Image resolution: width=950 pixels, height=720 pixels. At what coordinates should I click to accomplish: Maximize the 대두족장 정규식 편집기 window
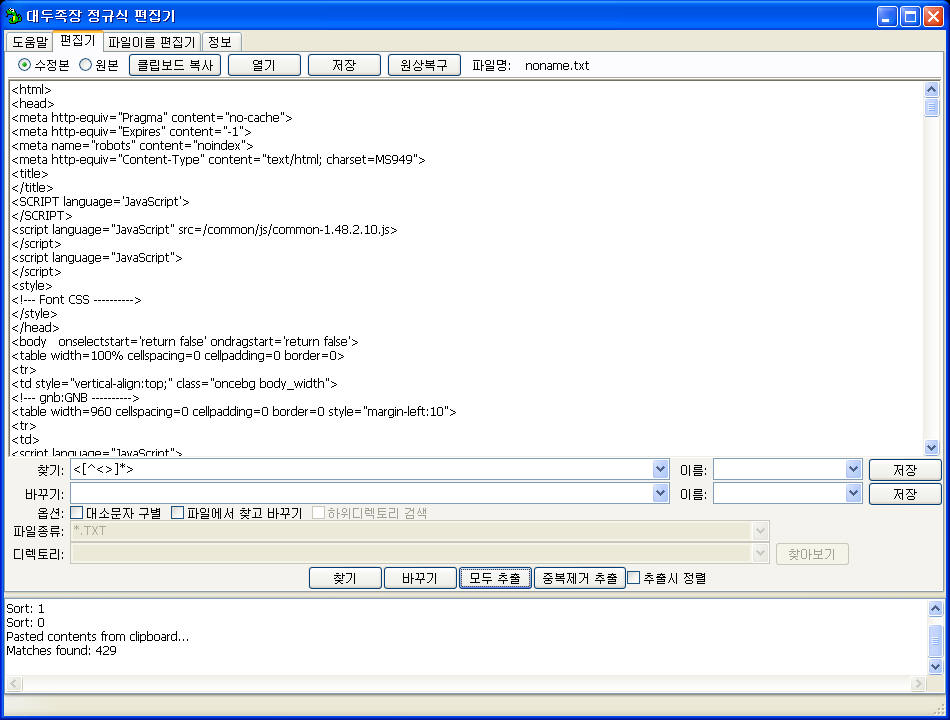(x=910, y=16)
